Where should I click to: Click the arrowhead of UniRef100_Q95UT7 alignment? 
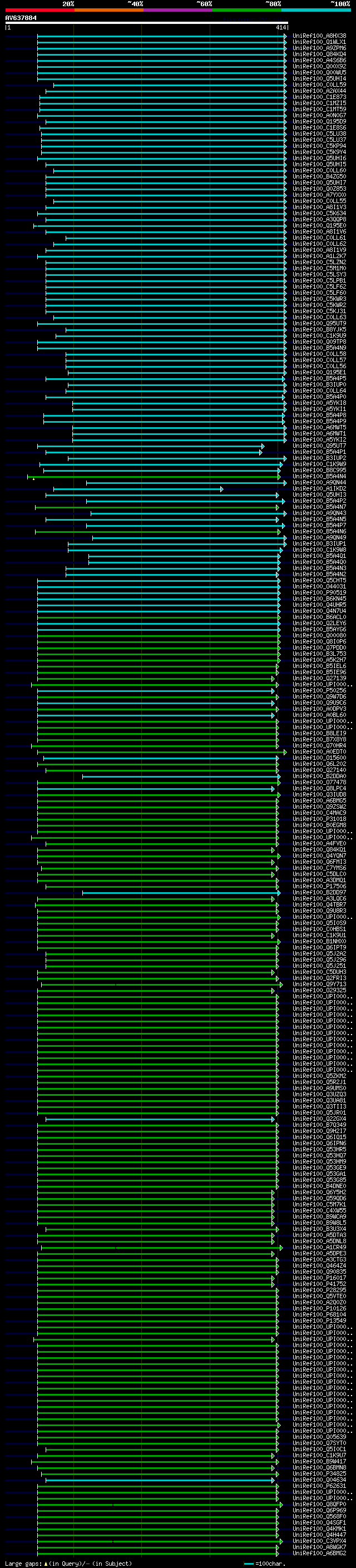click(x=263, y=446)
